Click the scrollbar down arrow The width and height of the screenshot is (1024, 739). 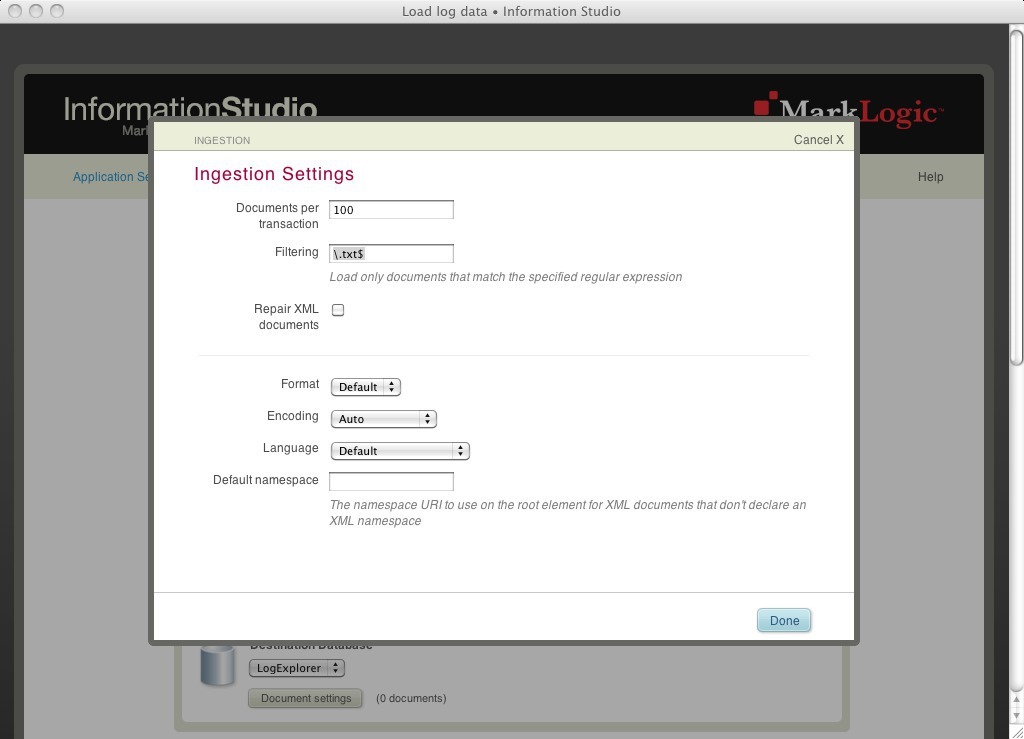(1016, 717)
